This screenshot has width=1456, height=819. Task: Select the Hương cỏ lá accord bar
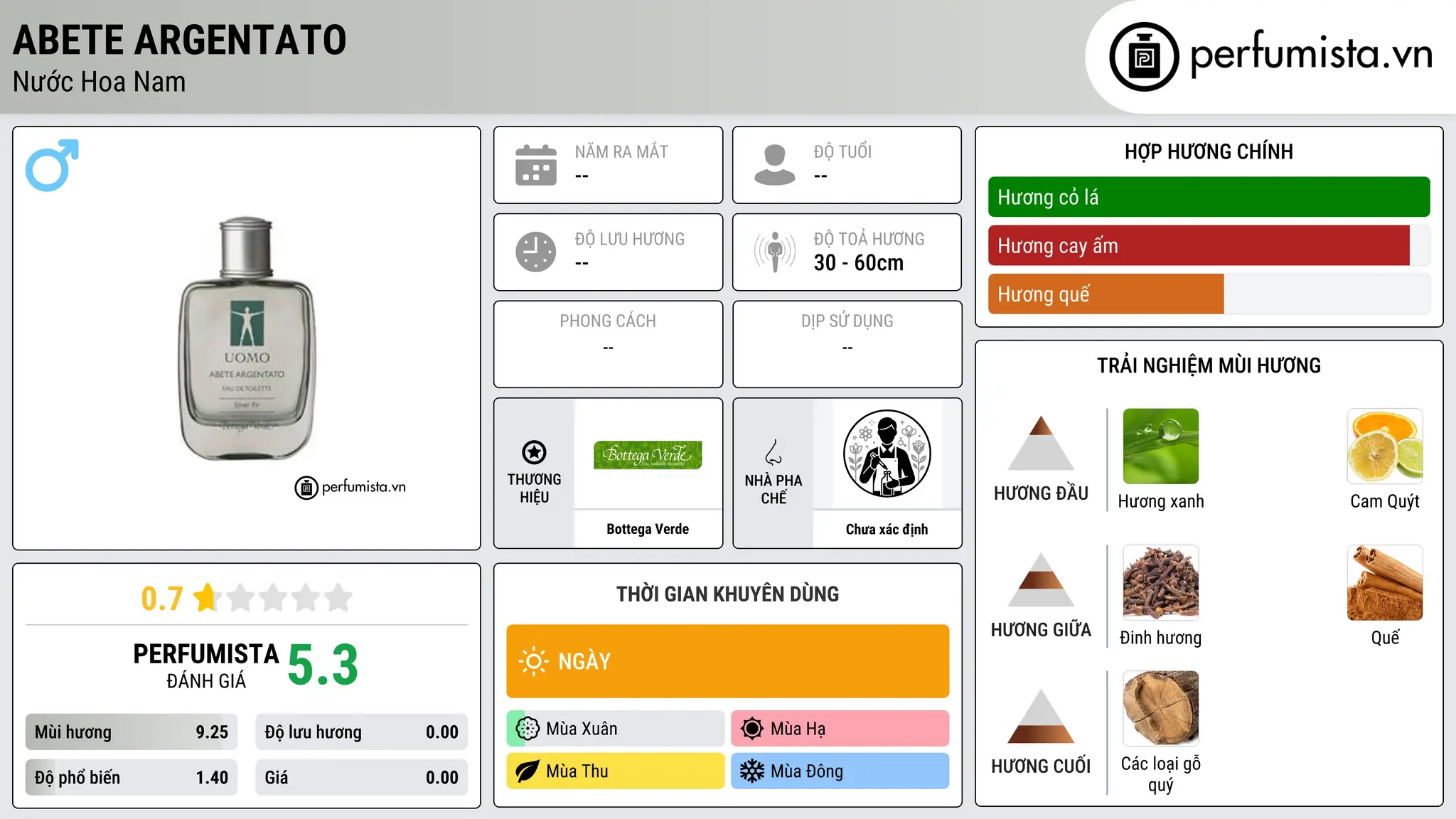click(1209, 197)
